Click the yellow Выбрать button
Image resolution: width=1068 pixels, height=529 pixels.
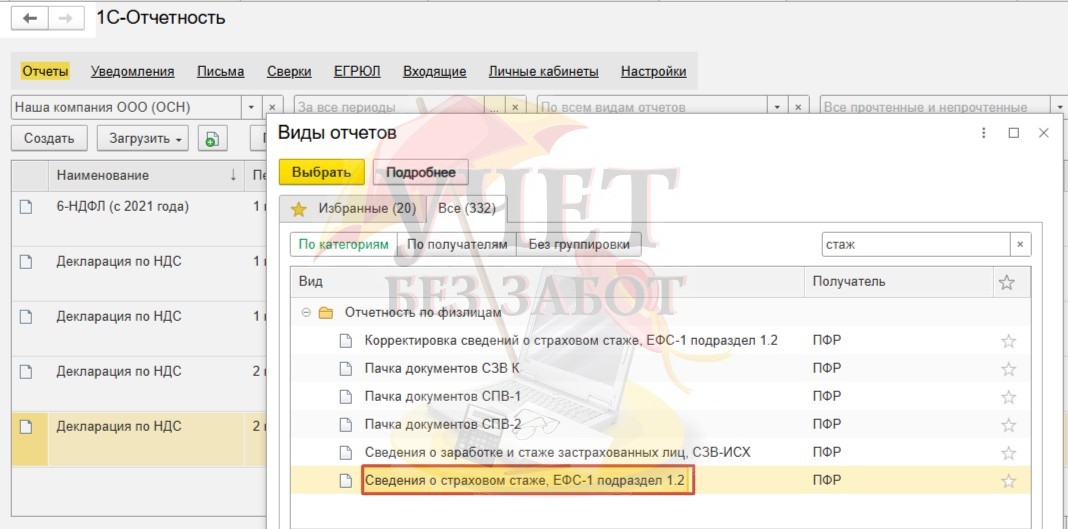coord(321,172)
